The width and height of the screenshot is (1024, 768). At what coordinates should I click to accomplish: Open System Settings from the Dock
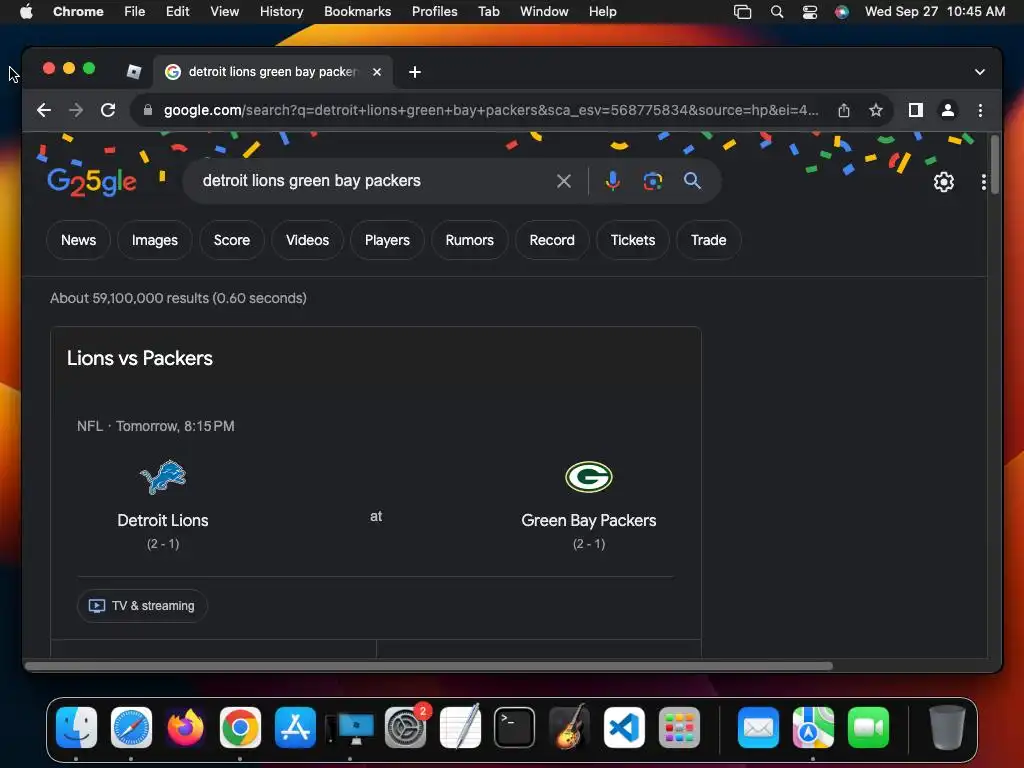406,727
